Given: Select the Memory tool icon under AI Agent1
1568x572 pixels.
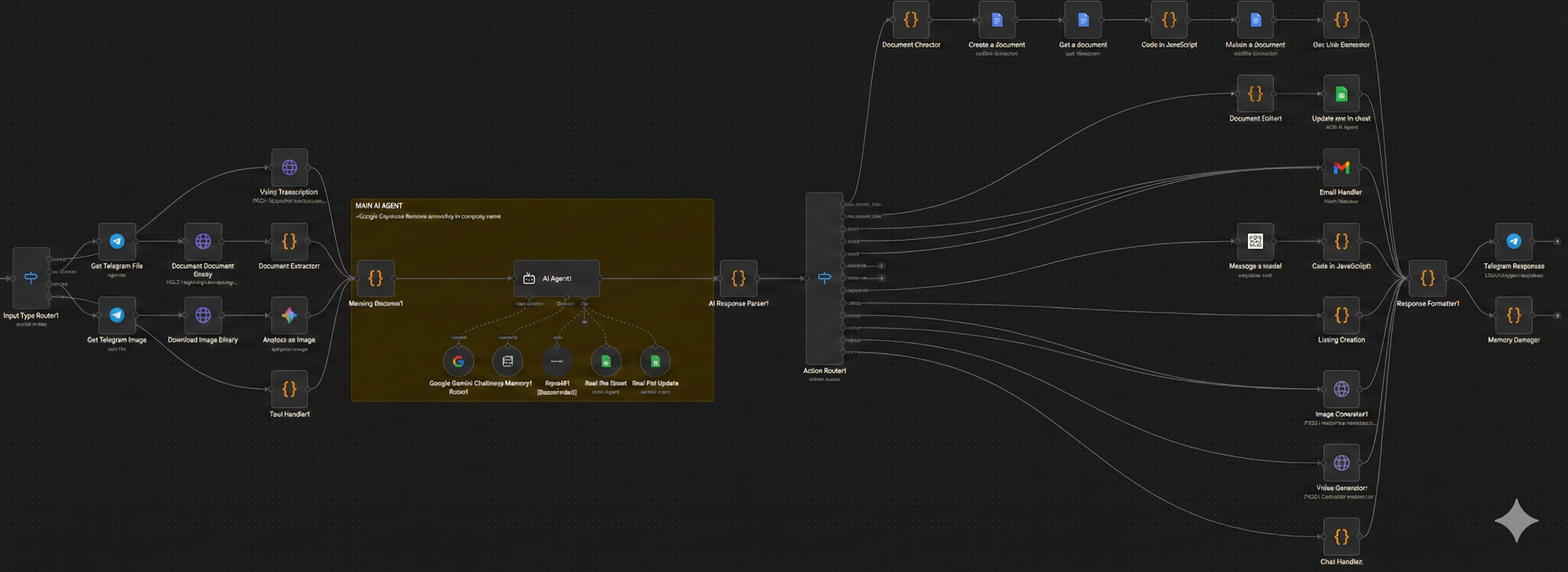Looking at the screenshot, I should point(508,361).
